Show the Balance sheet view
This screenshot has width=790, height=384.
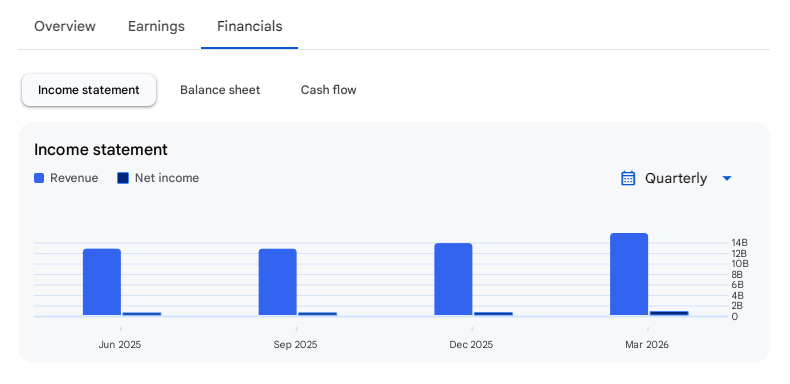click(x=220, y=90)
